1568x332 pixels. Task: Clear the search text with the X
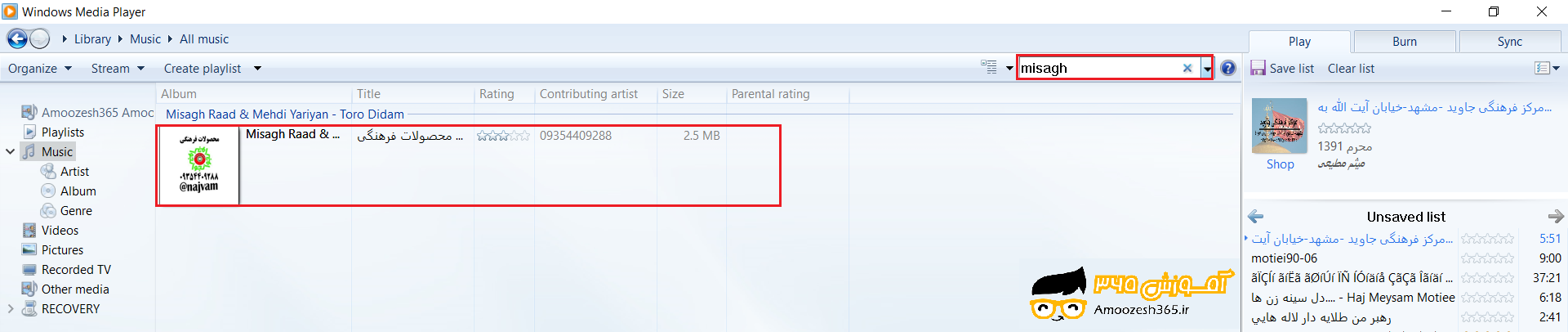pyautogui.click(x=1187, y=68)
